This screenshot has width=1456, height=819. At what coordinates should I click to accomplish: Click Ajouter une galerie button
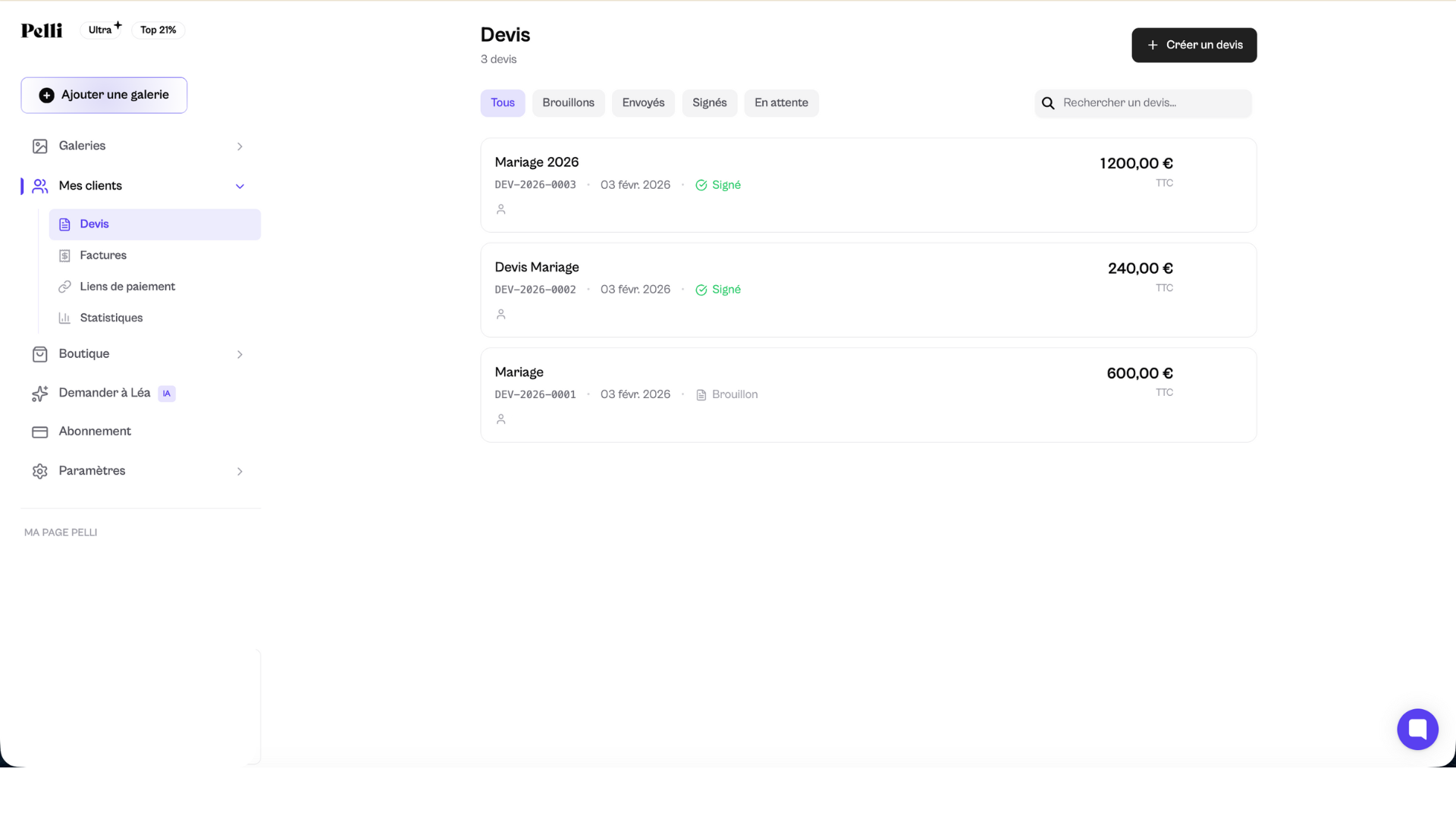(104, 96)
